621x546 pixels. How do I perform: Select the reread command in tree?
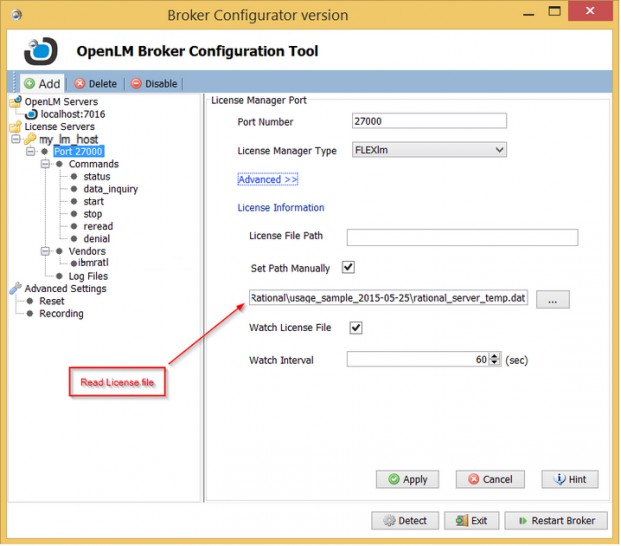coord(98,226)
